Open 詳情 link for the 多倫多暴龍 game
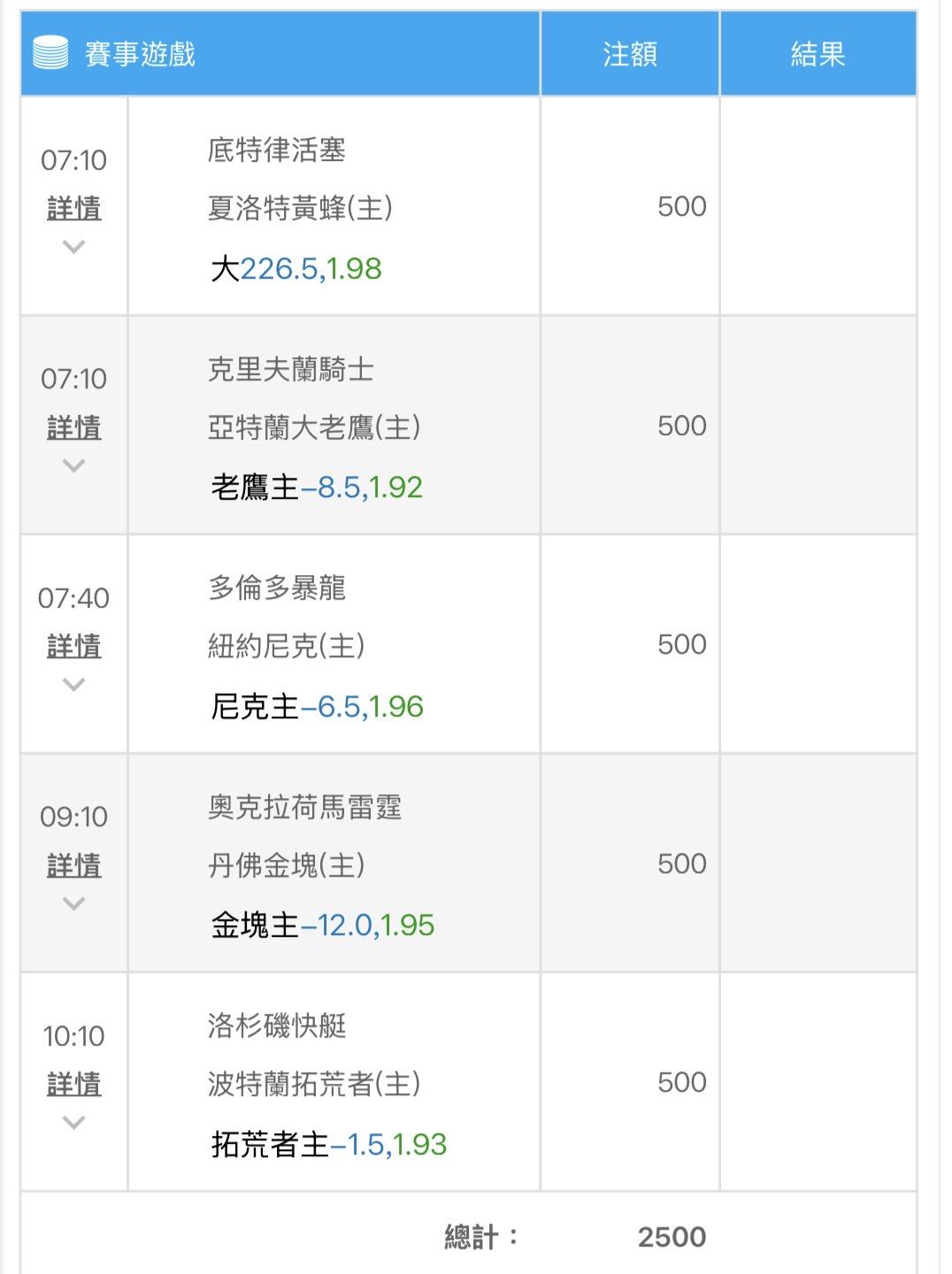Image resolution: width=952 pixels, height=1274 pixels. (x=74, y=646)
